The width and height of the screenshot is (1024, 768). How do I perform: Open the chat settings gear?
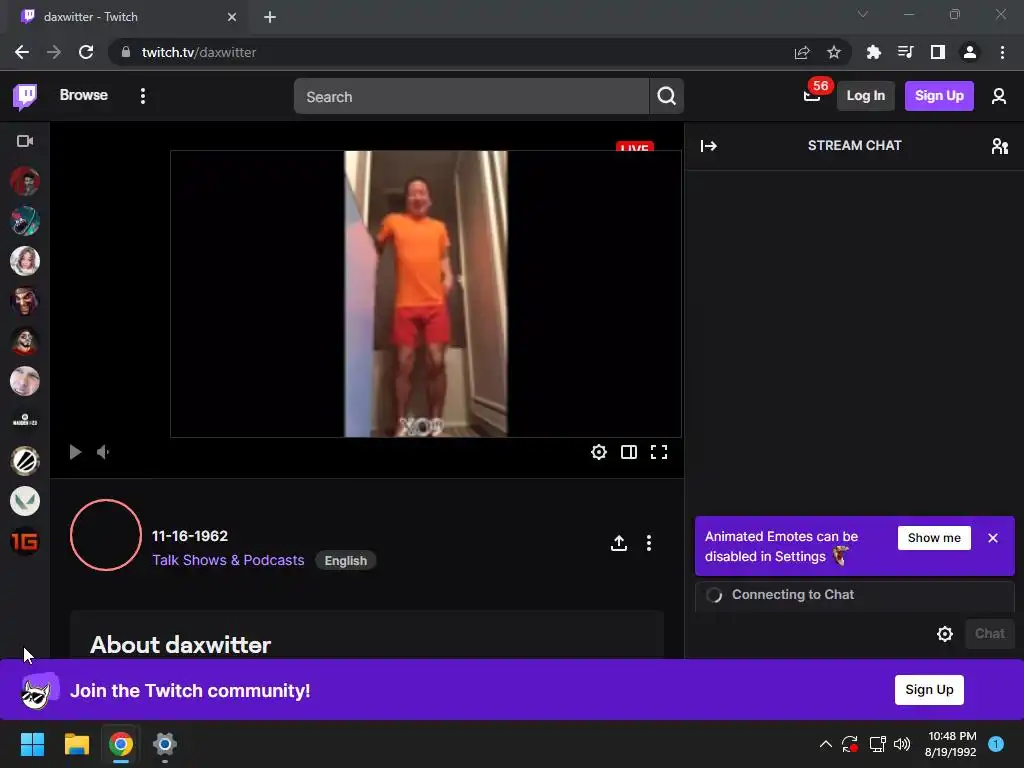[x=944, y=633]
